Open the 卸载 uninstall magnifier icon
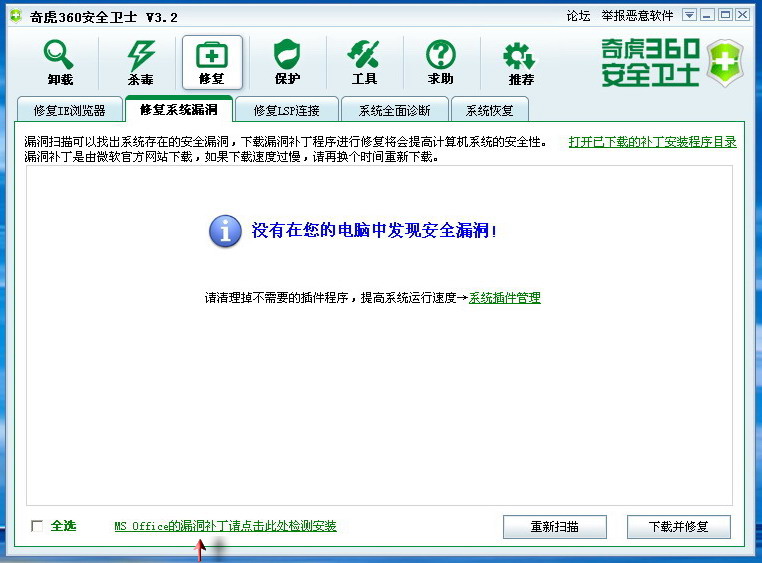 coord(59,62)
